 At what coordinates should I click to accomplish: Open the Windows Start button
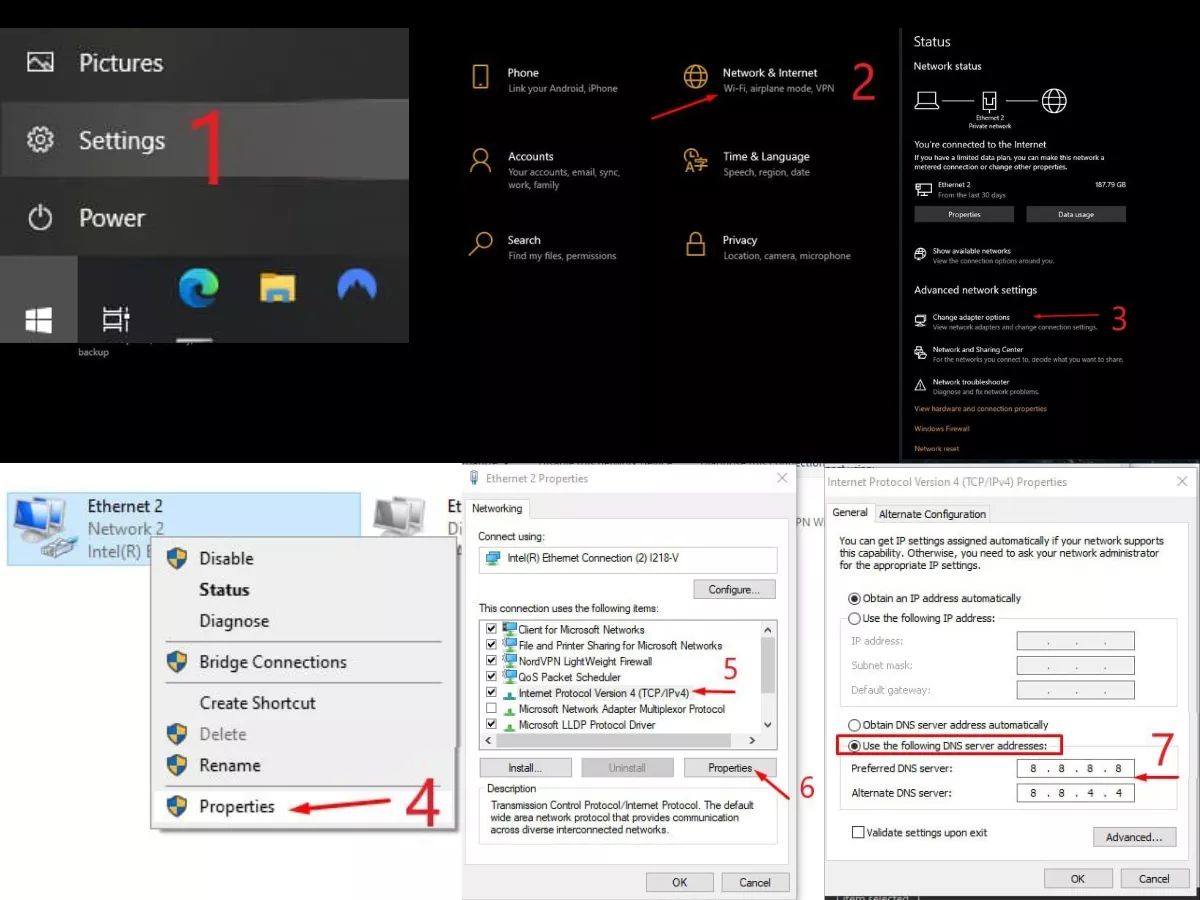(x=39, y=319)
